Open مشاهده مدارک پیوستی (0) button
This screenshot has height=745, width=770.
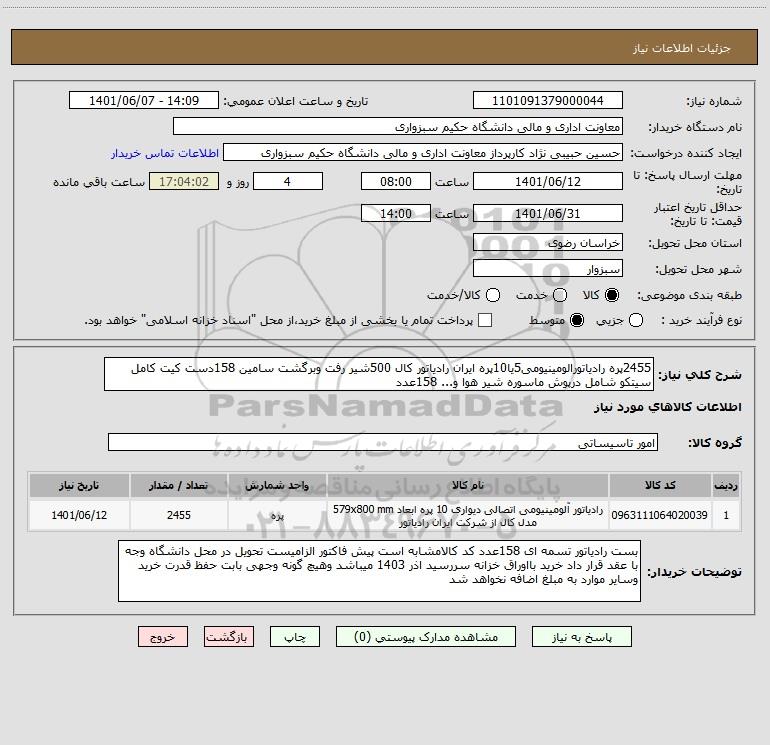(x=426, y=637)
